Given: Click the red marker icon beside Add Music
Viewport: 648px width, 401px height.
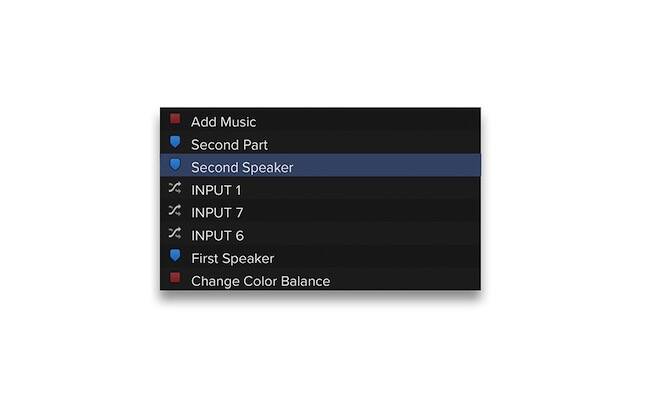Looking at the screenshot, I should pyautogui.click(x=175, y=119).
